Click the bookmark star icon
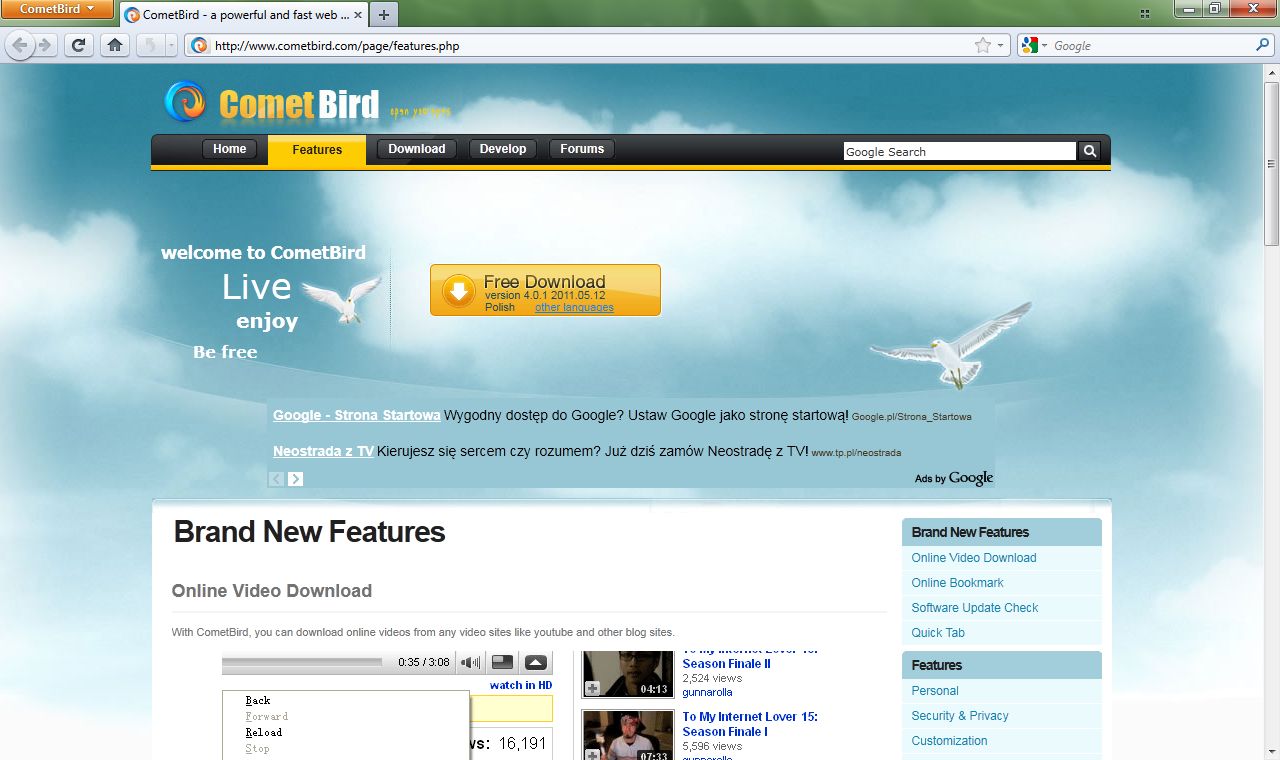1280x760 pixels. click(984, 45)
